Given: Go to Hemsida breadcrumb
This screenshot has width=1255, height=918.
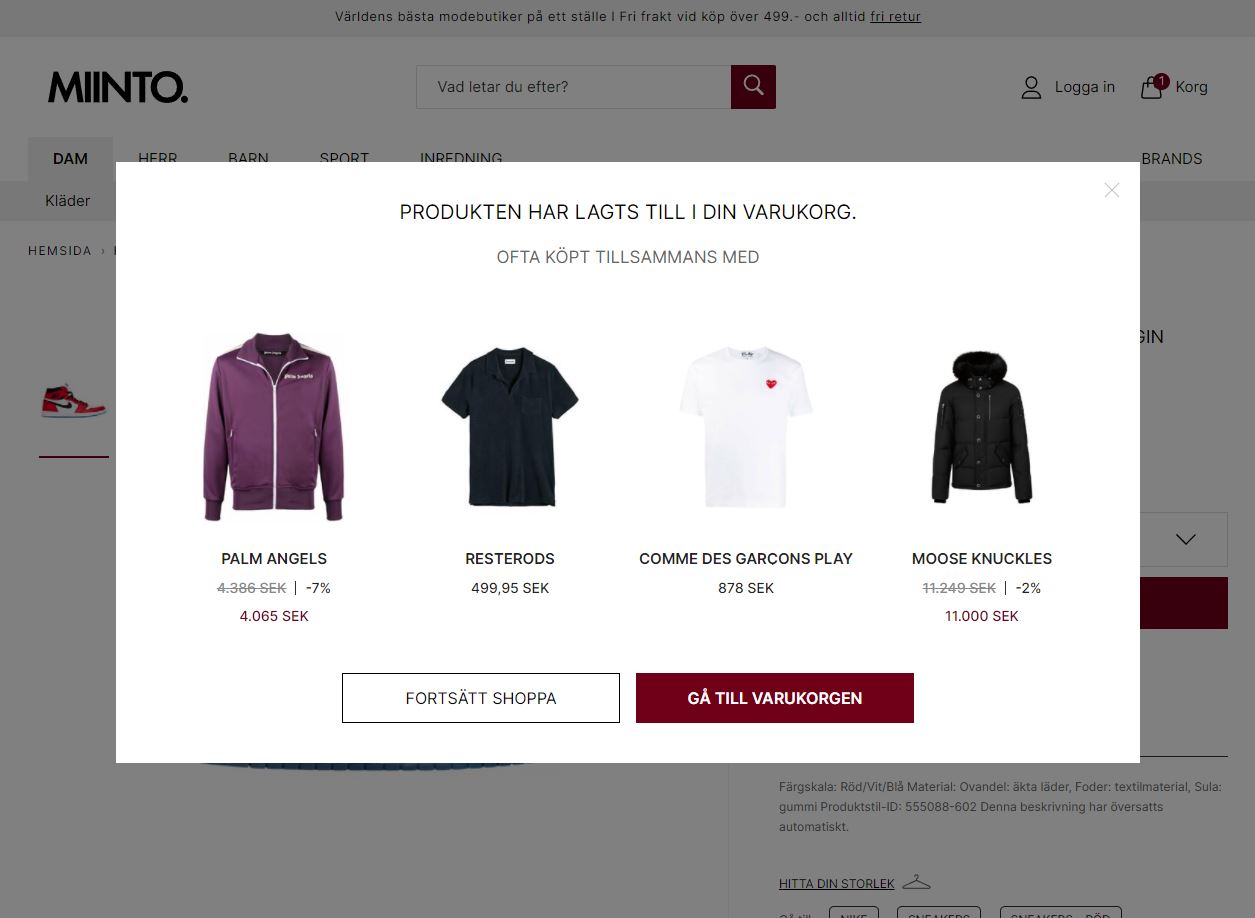Looking at the screenshot, I should click(60, 251).
